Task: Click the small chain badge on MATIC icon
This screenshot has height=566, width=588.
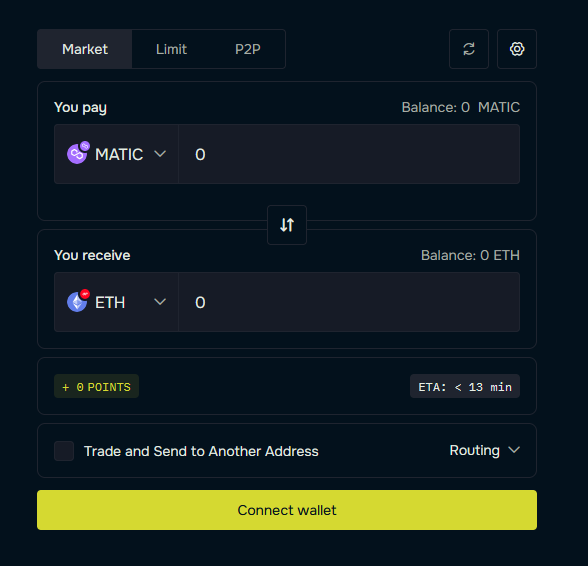Action: (85, 146)
